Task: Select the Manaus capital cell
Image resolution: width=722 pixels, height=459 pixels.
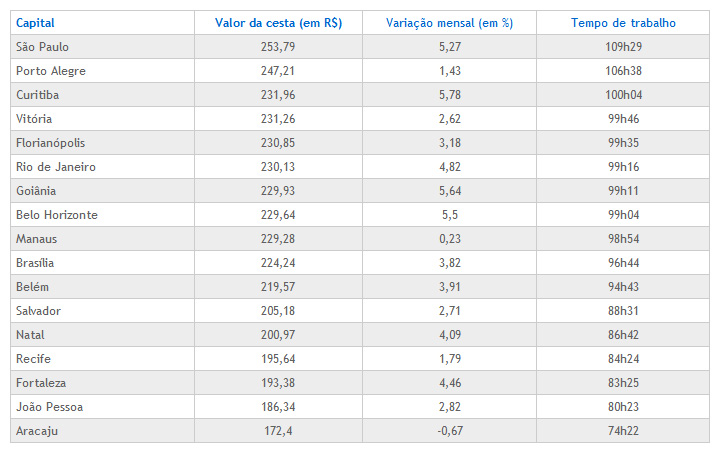Action: point(37,239)
